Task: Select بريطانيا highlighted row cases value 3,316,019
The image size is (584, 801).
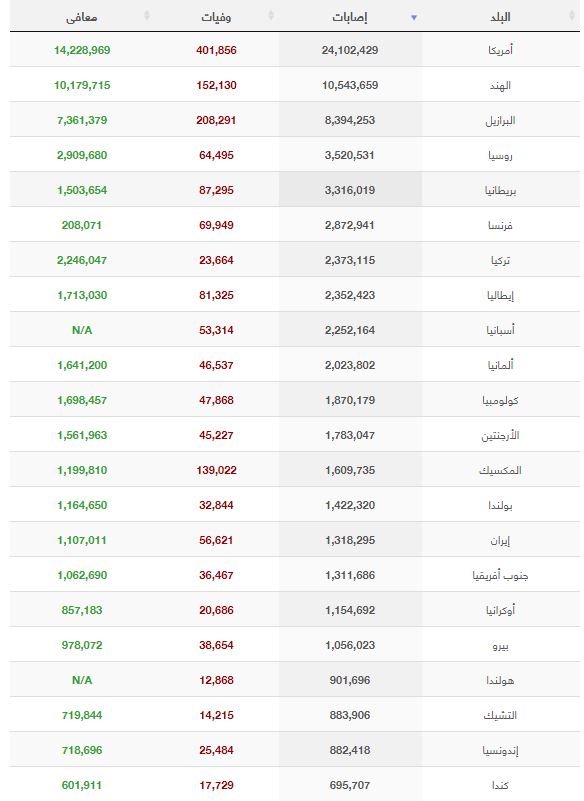Action: 350,190
